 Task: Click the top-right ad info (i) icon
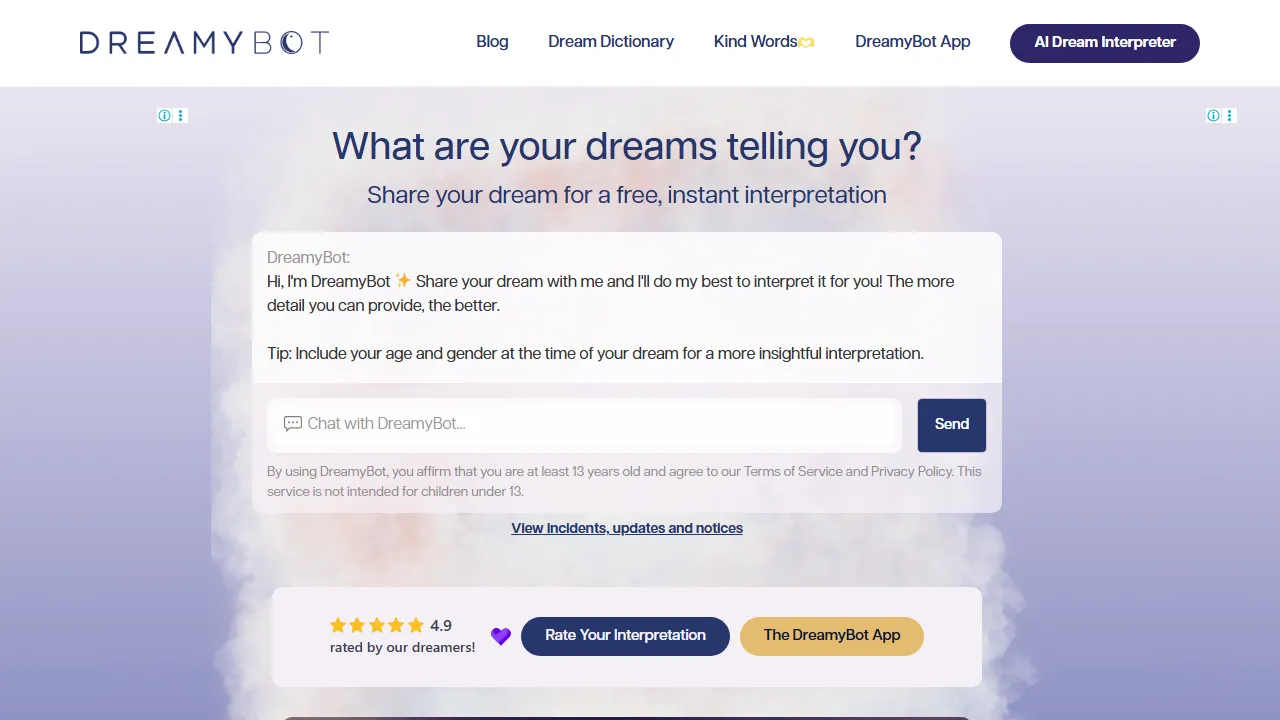1213,115
